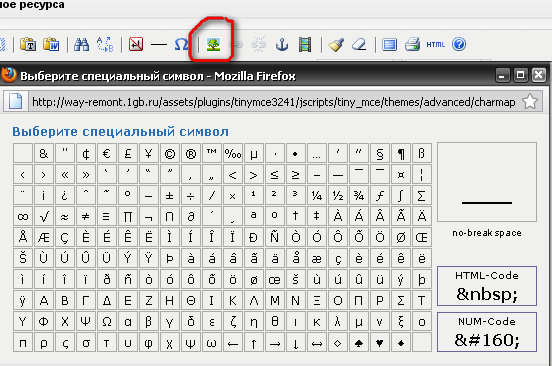Click the Insert Link chain icon
Image resolution: width=552 pixels, height=366 pixels.
click(x=236, y=44)
